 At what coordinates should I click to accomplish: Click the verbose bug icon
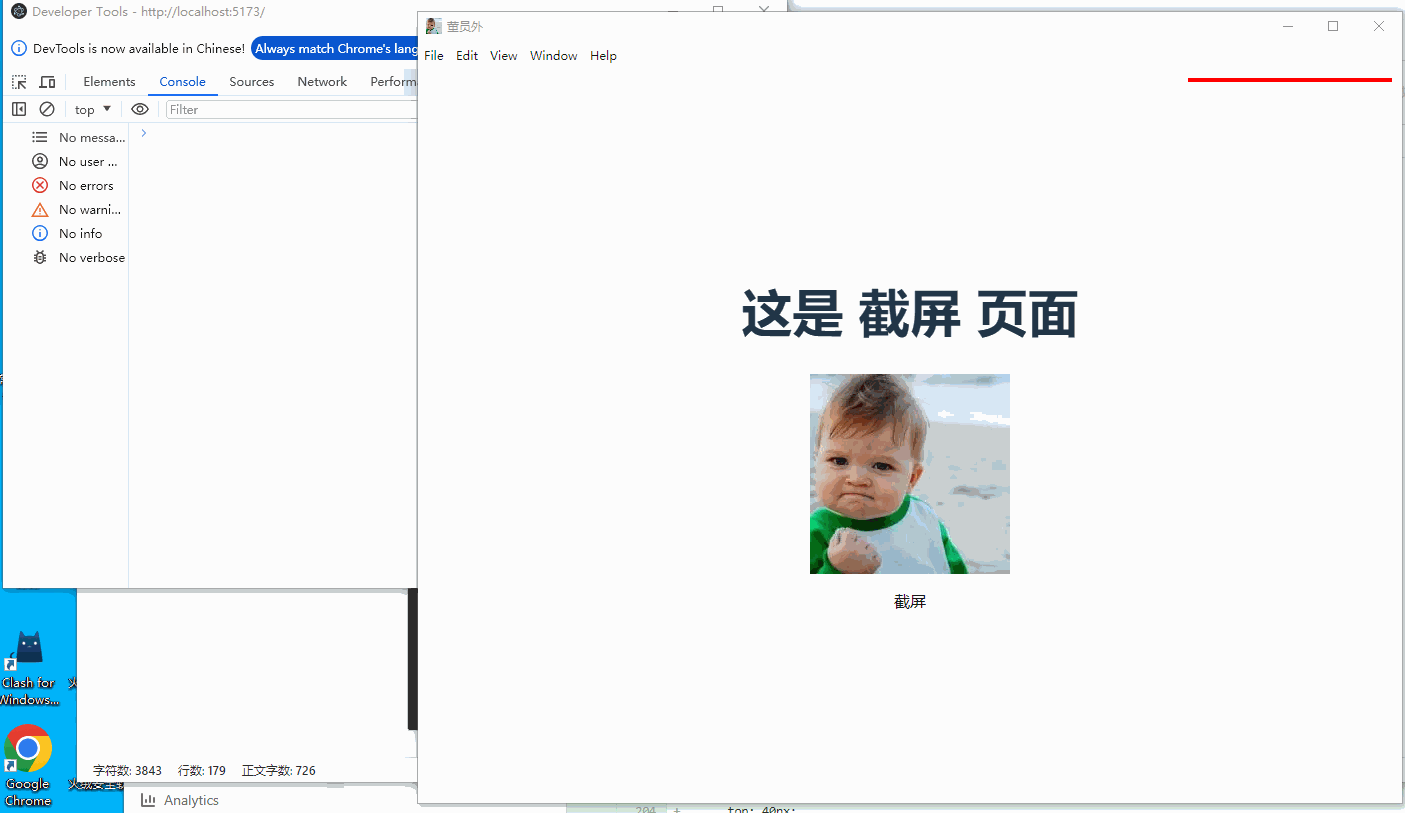40,258
